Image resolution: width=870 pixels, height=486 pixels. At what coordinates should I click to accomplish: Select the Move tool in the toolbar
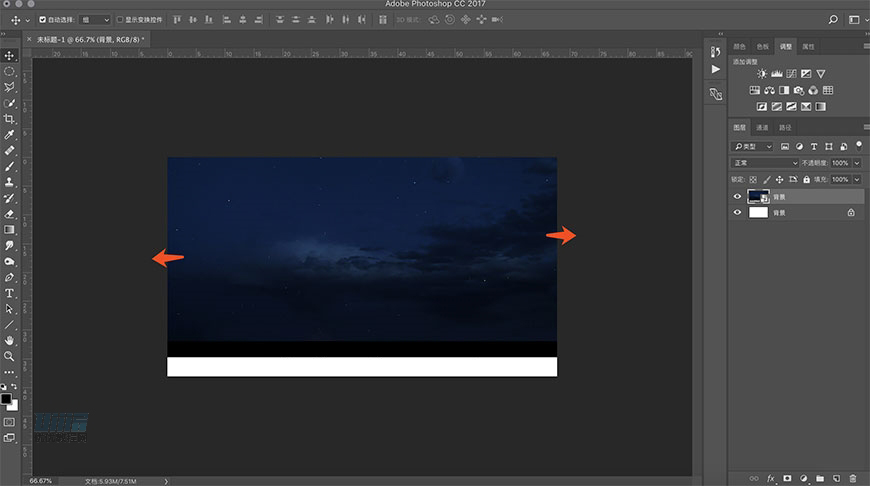(9, 55)
